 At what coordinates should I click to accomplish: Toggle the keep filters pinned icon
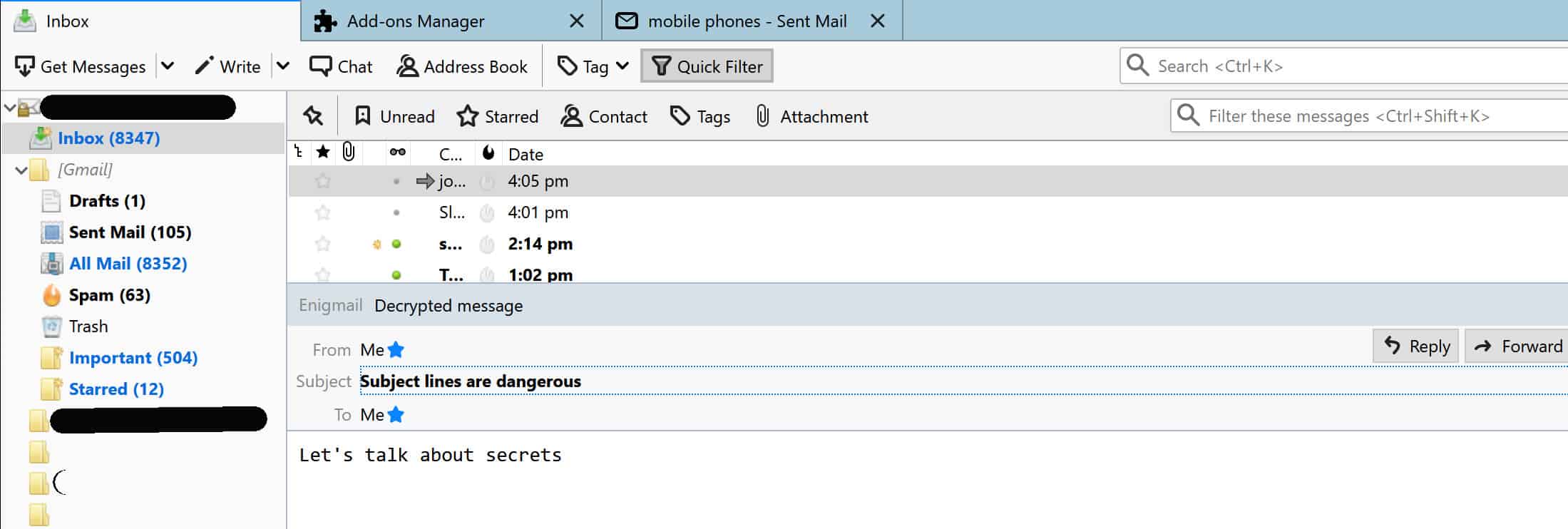point(313,116)
